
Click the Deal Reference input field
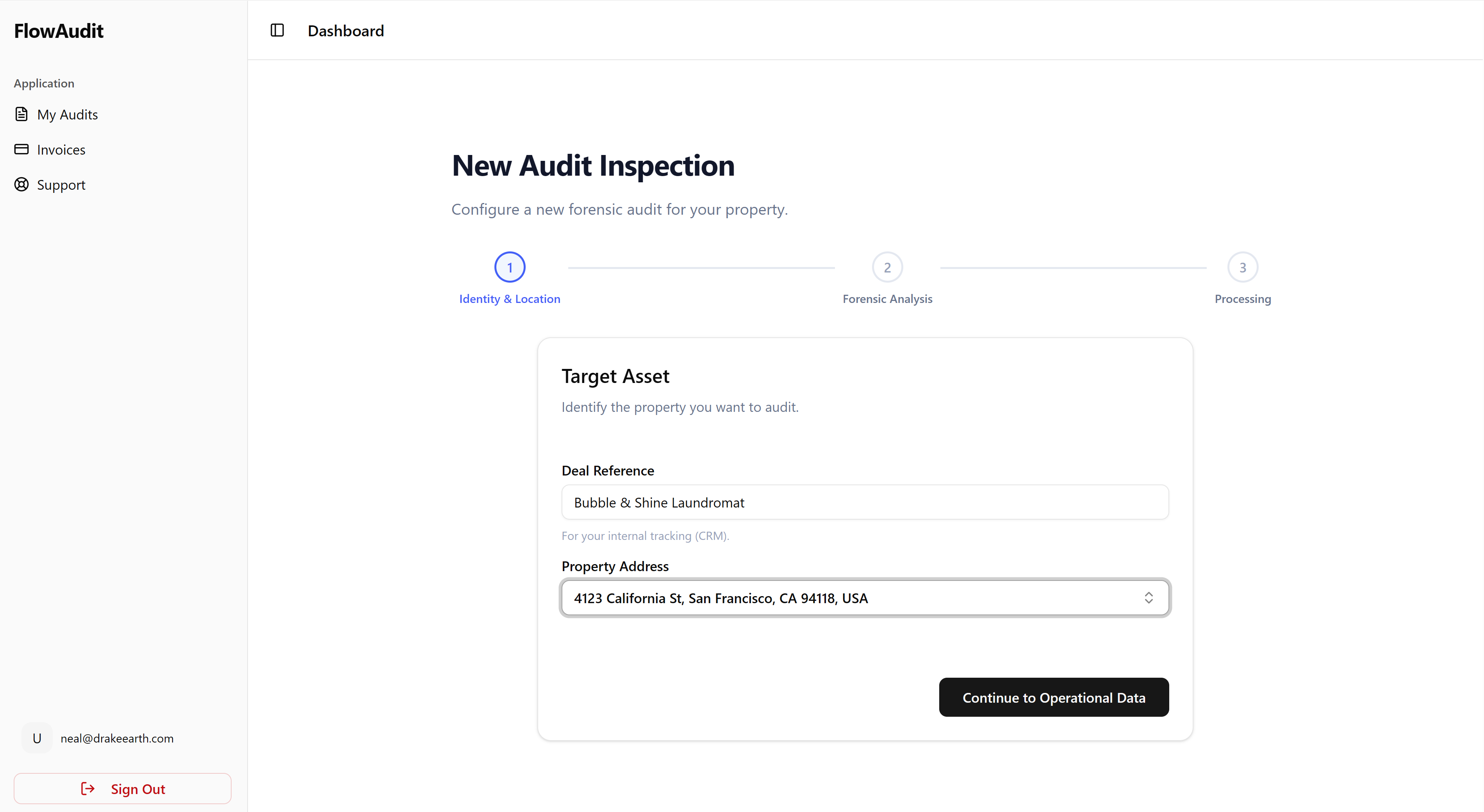pyautogui.click(x=863, y=502)
